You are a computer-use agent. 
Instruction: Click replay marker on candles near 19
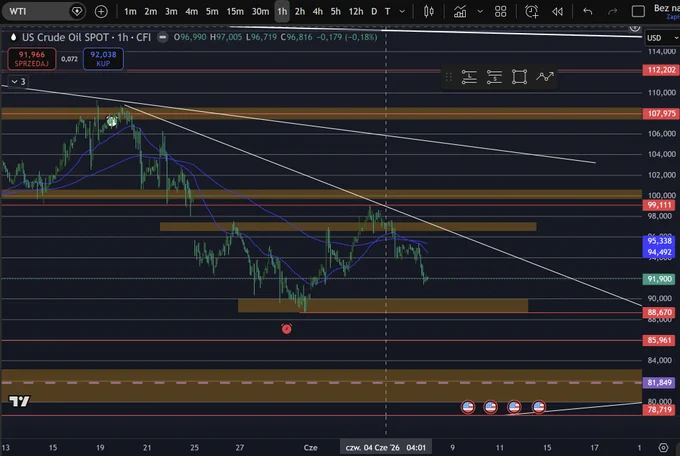point(112,121)
